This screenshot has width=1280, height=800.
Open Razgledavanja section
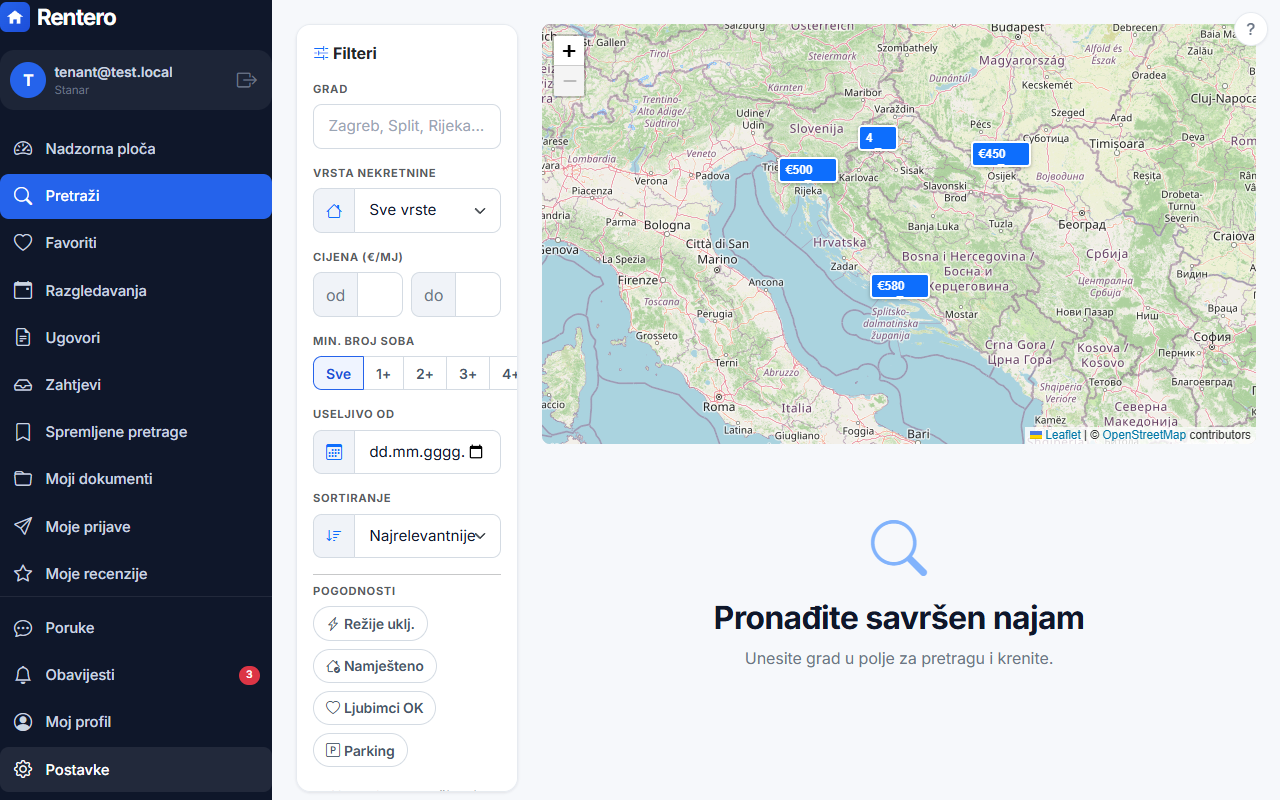point(136,291)
